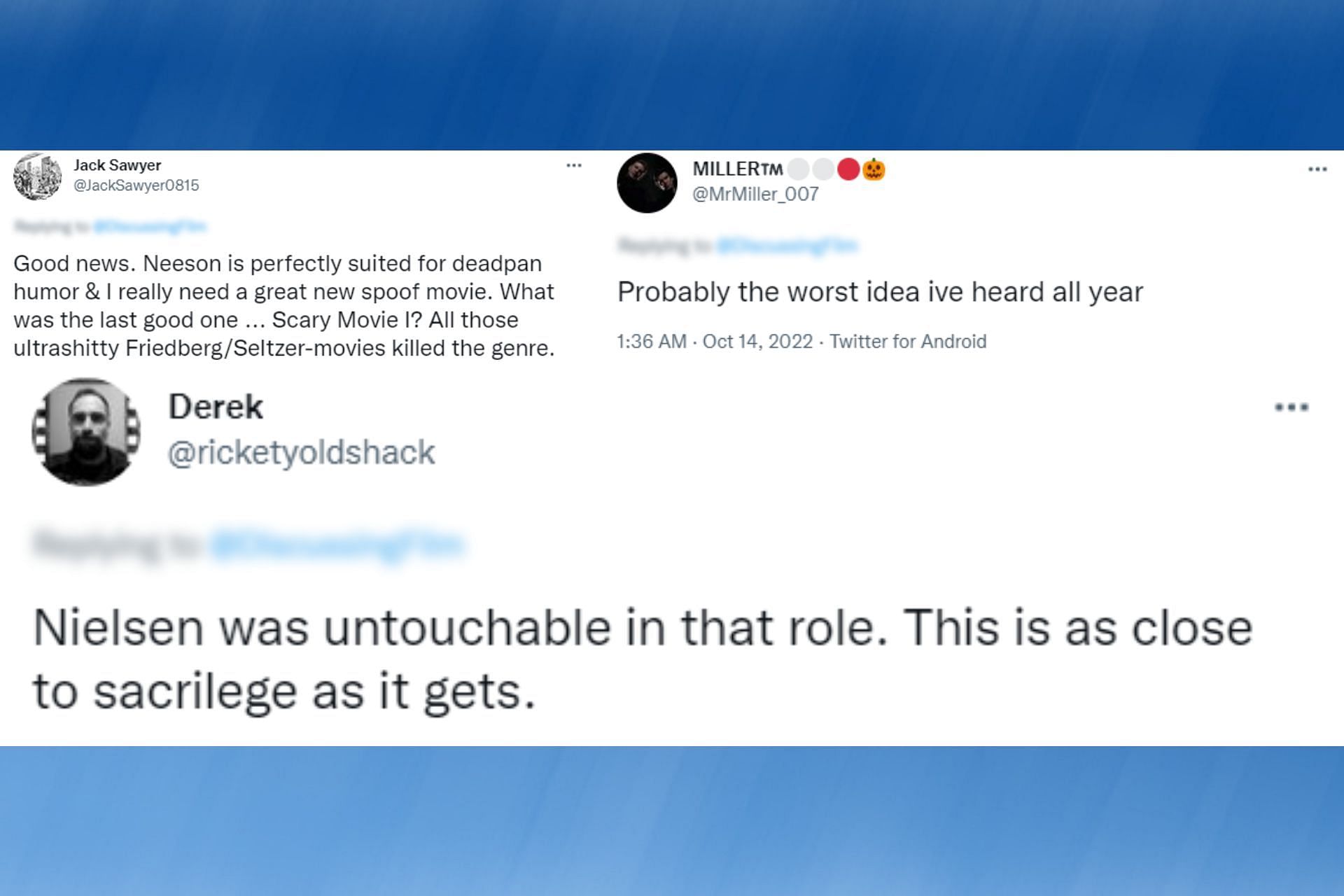Click the pumpkin emoji beside MILLER's name
The image size is (1344, 896).
(874, 169)
